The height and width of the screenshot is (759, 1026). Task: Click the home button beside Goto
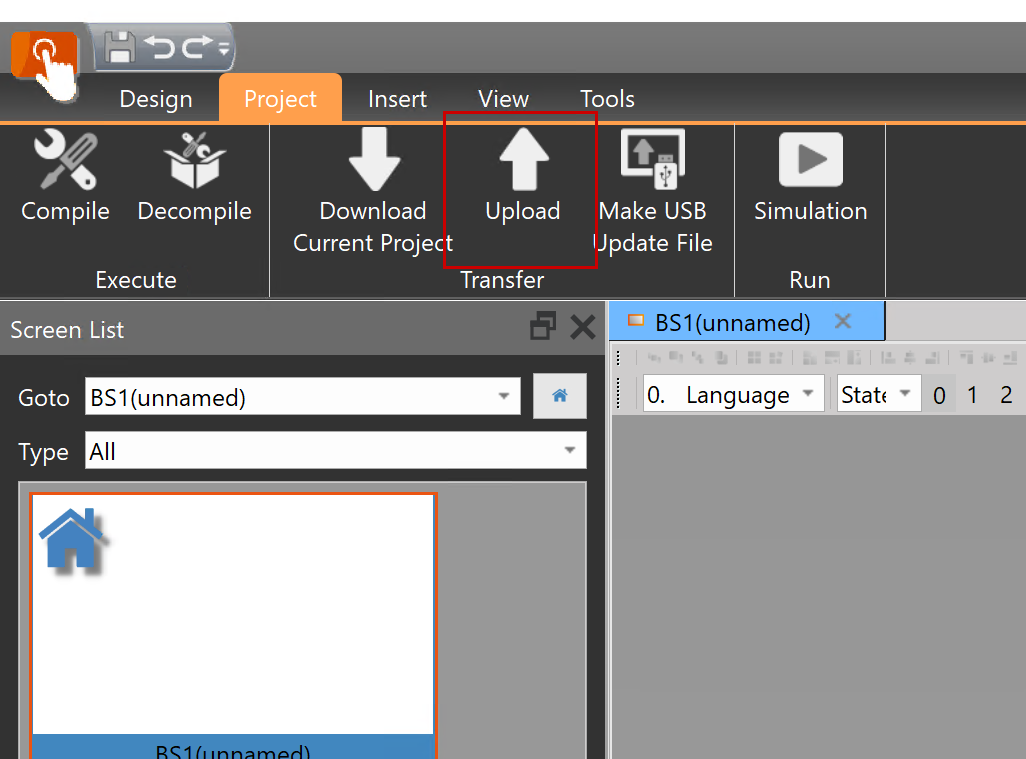tap(560, 397)
